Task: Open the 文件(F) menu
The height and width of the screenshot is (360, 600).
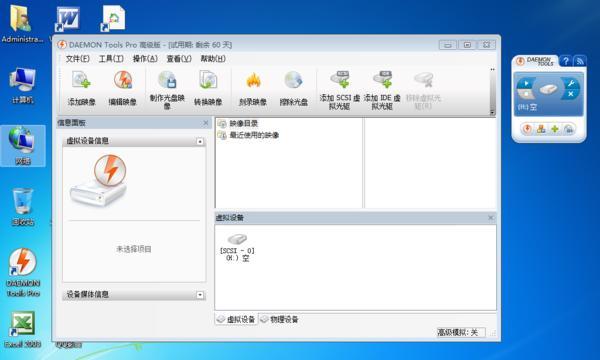Action: [78, 59]
